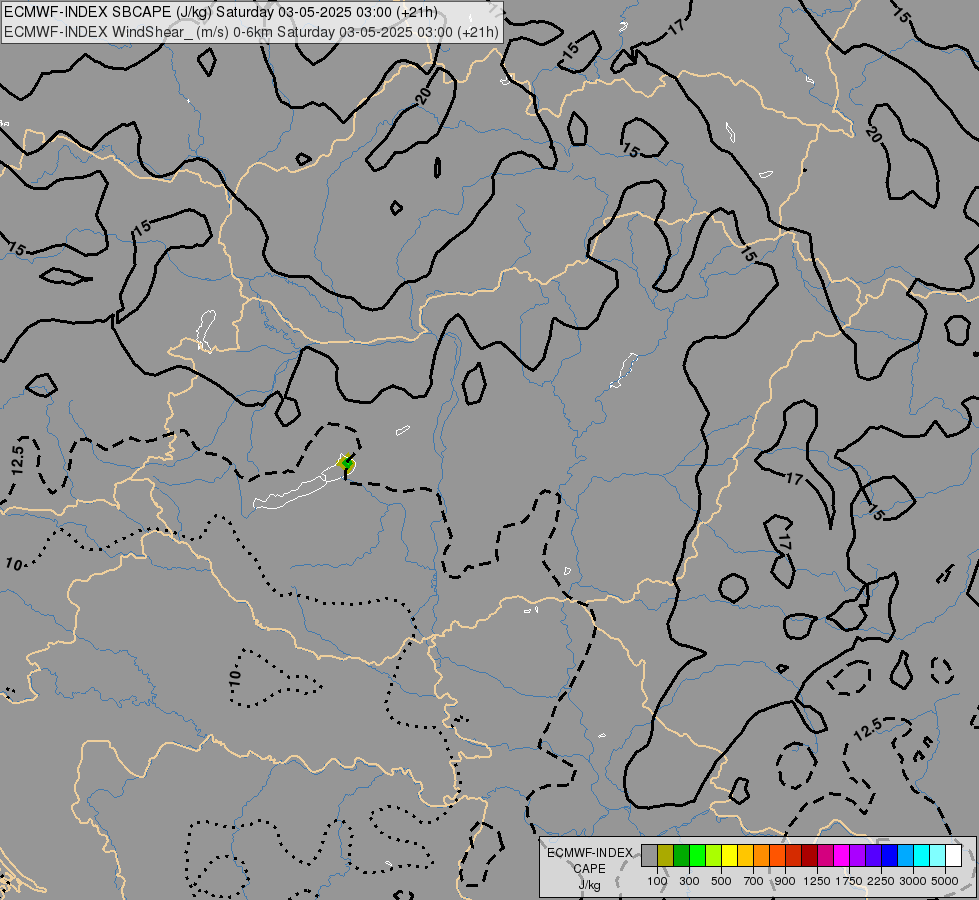This screenshot has width=979, height=900.
Task: Pick the pale cyan swatch left of the 5000 tick
Action: click(x=937, y=856)
